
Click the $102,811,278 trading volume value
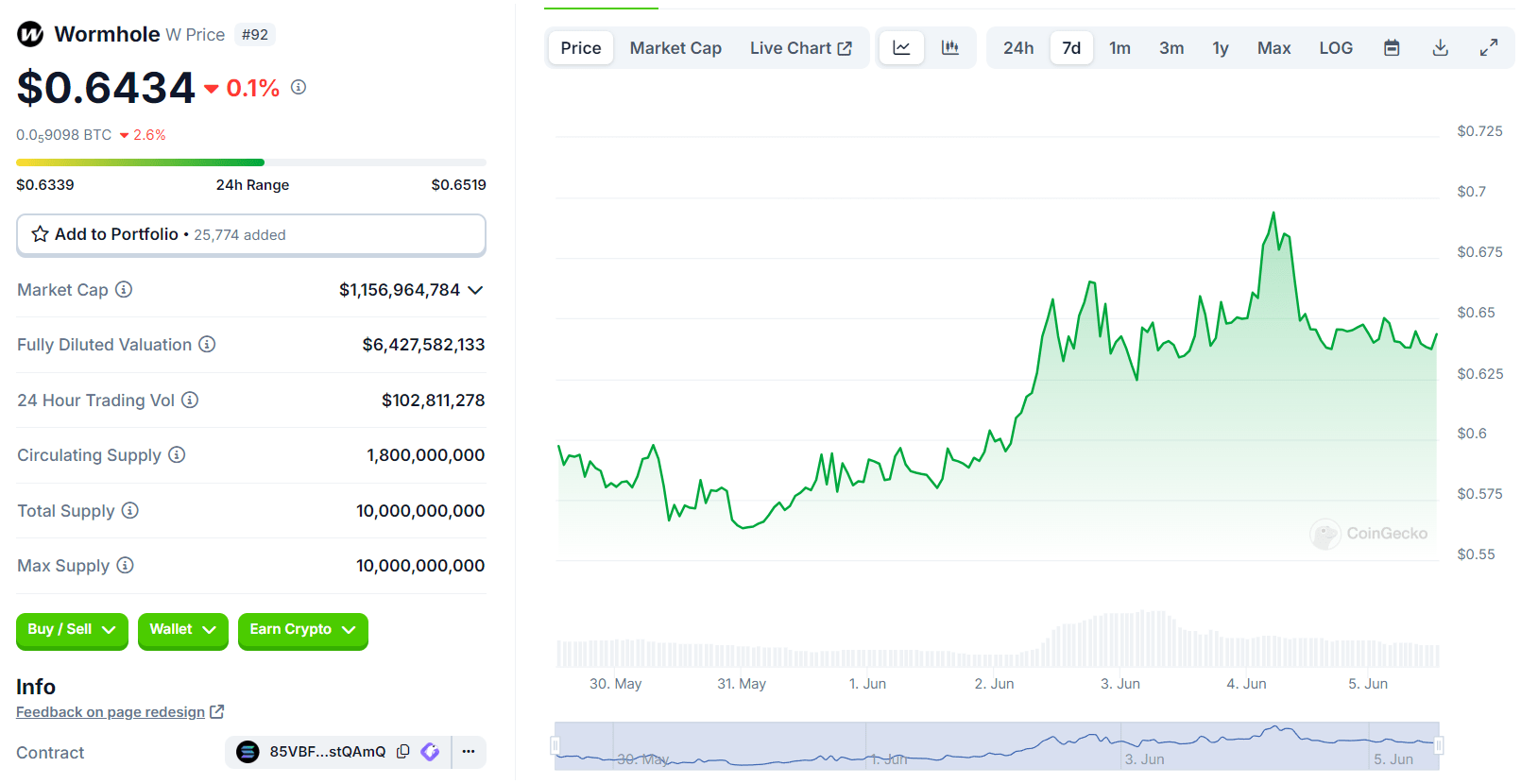click(x=433, y=401)
